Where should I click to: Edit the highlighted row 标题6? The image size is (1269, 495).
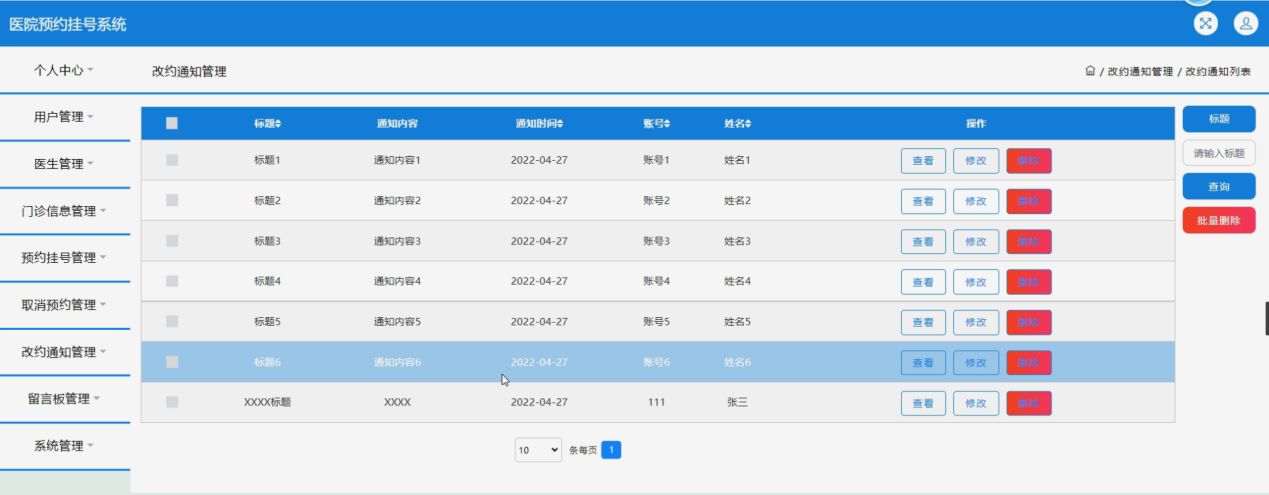point(976,363)
